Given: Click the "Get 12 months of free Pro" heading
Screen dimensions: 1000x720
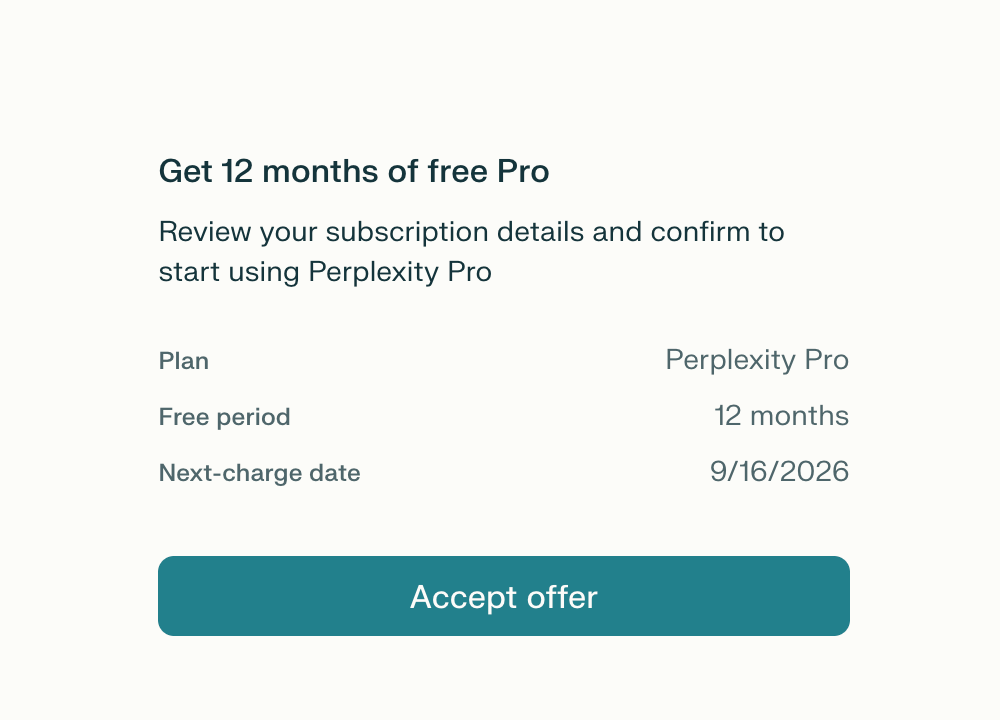Looking at the screenshot, I should coord(354,172).
